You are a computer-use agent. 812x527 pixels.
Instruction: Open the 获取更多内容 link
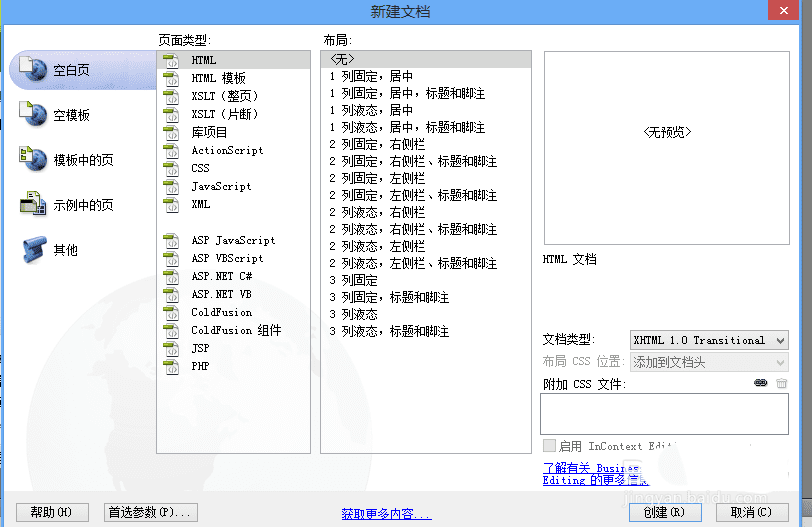386,514
